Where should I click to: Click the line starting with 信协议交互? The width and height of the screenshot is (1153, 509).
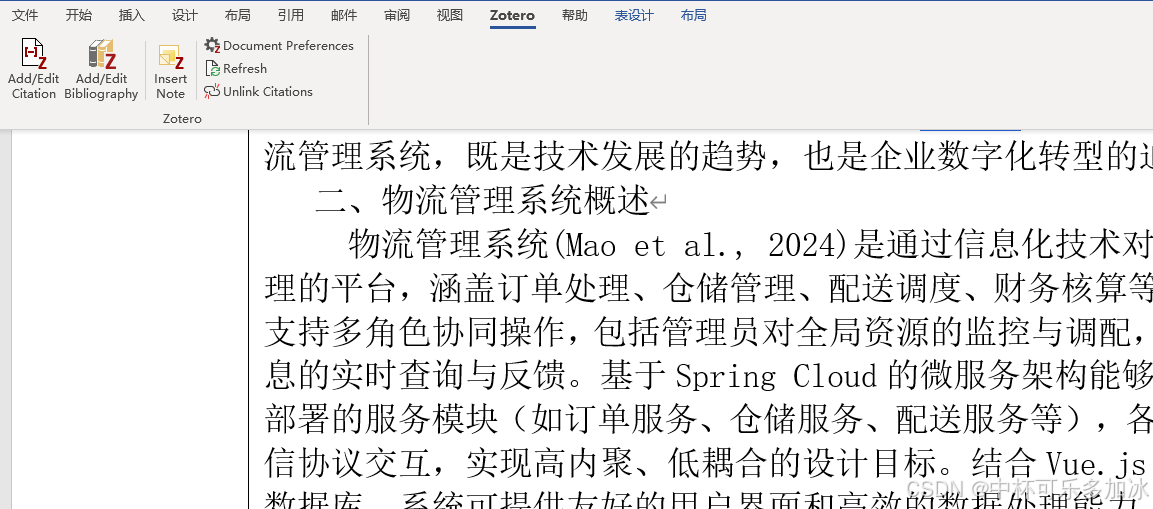point(708,465)
